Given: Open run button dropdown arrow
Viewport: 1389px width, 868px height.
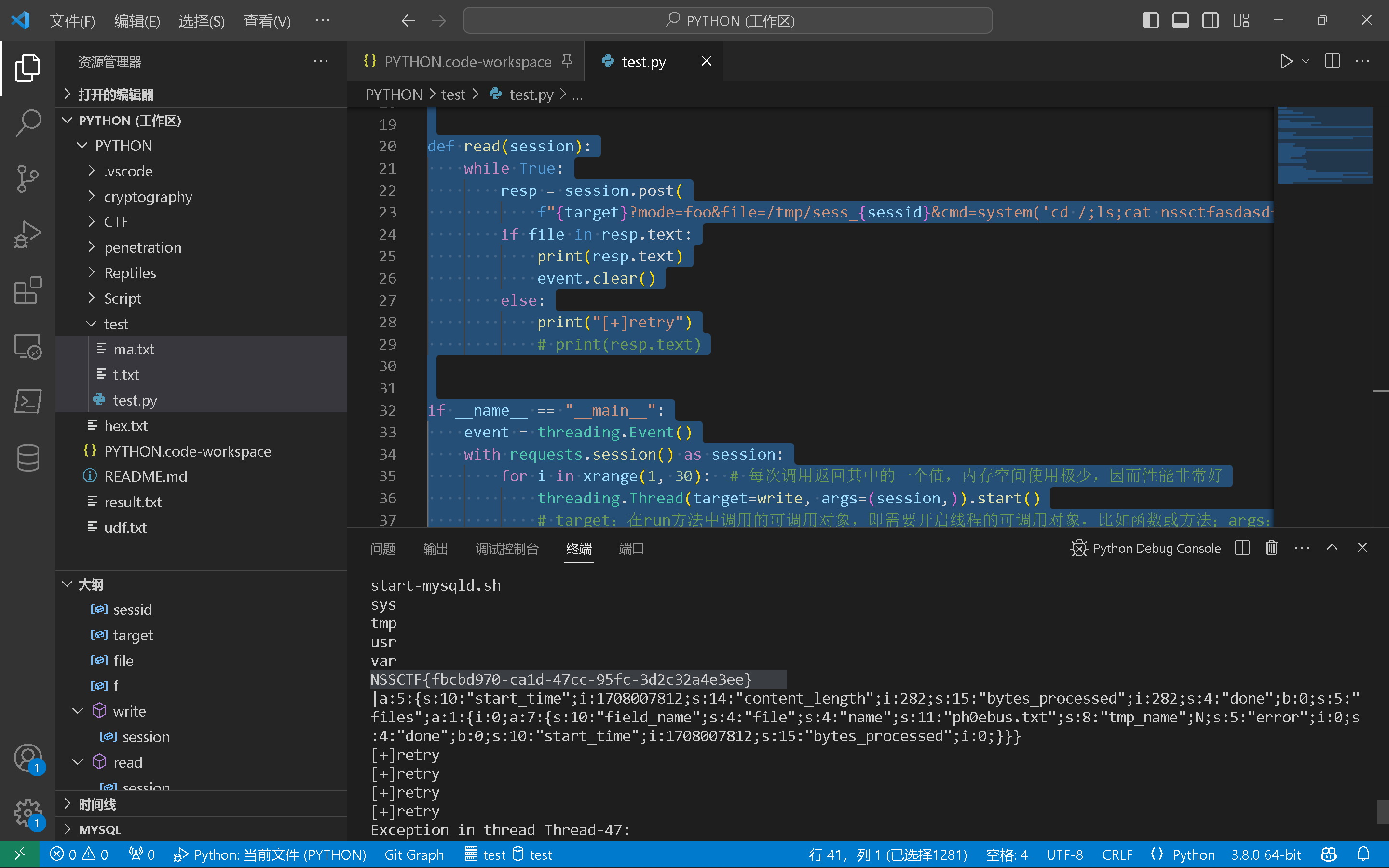Looking at the screenshot, I should 1305,61.
